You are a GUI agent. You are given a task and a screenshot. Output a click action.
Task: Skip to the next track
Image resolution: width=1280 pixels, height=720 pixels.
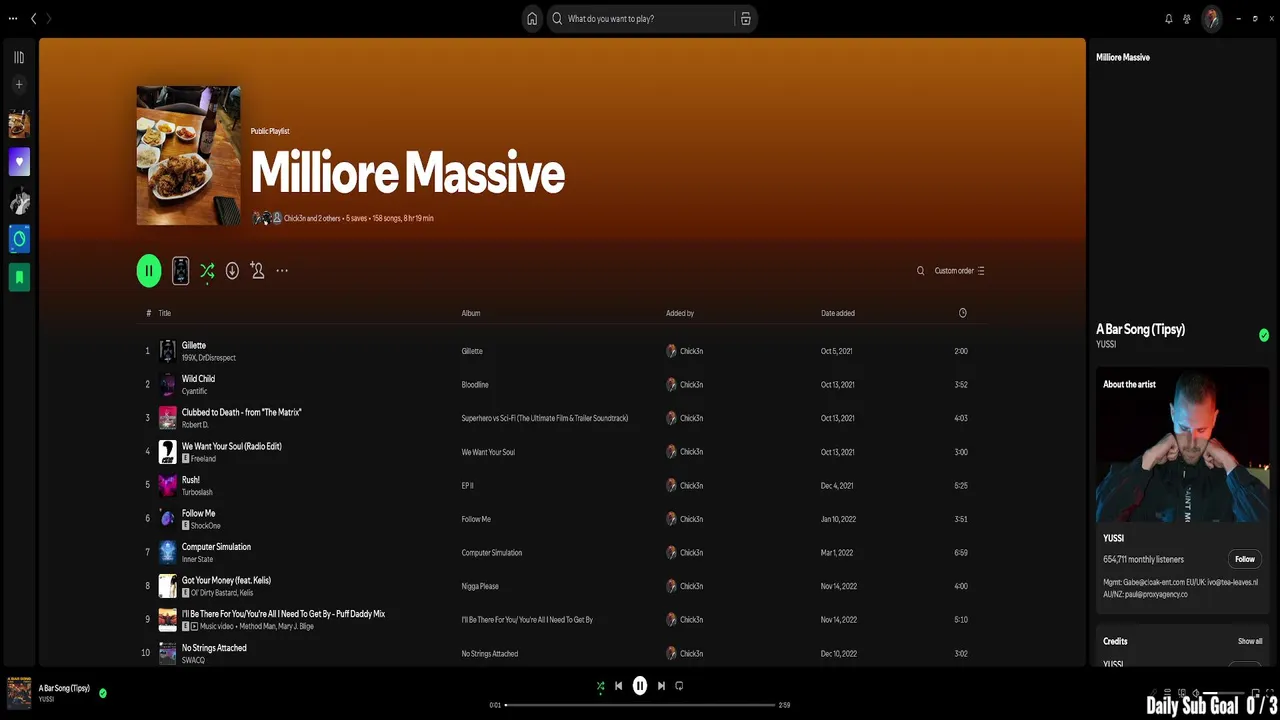coord(661,686)
